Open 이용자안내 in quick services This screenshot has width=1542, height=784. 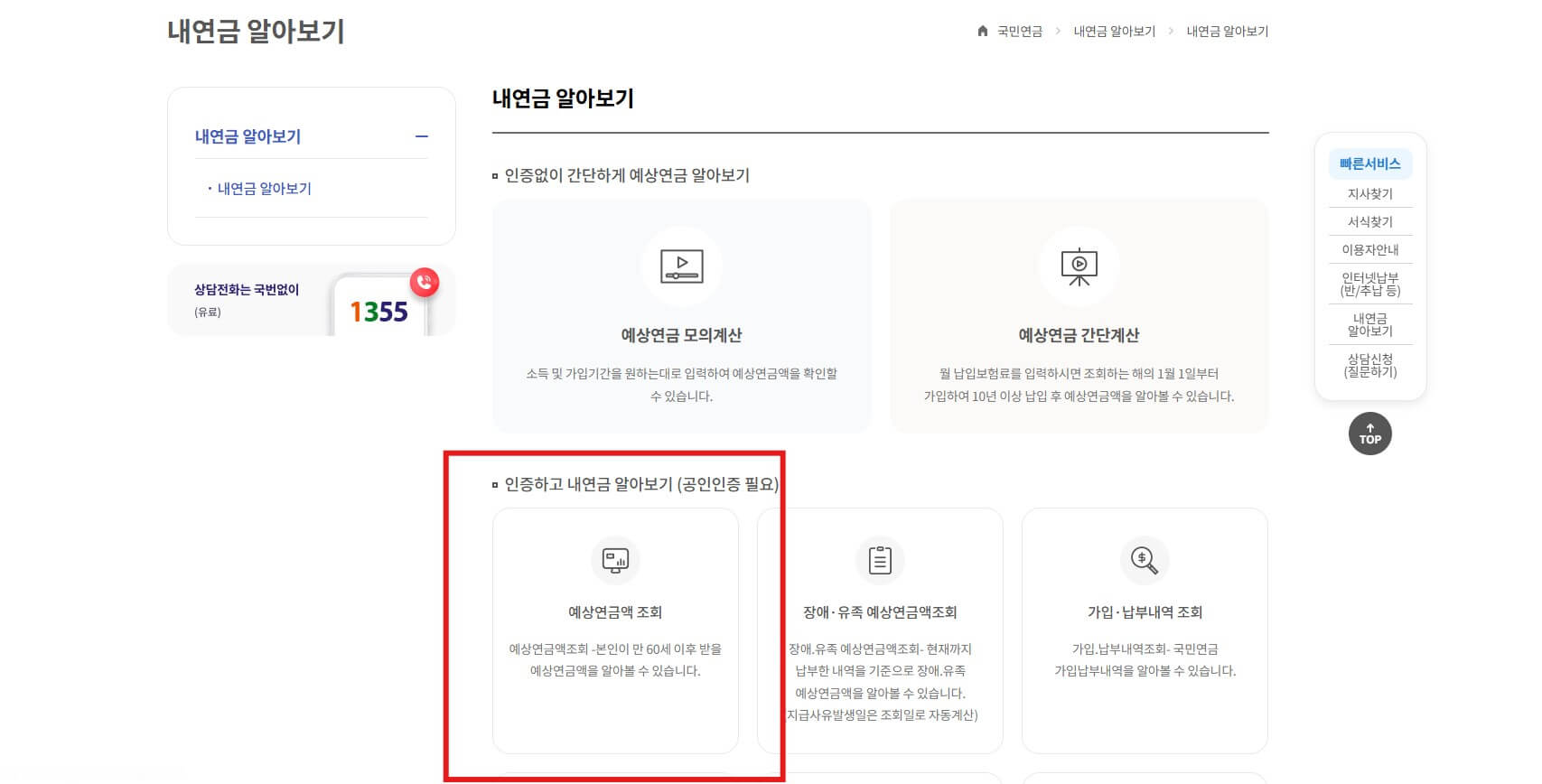pos(1369,250)
